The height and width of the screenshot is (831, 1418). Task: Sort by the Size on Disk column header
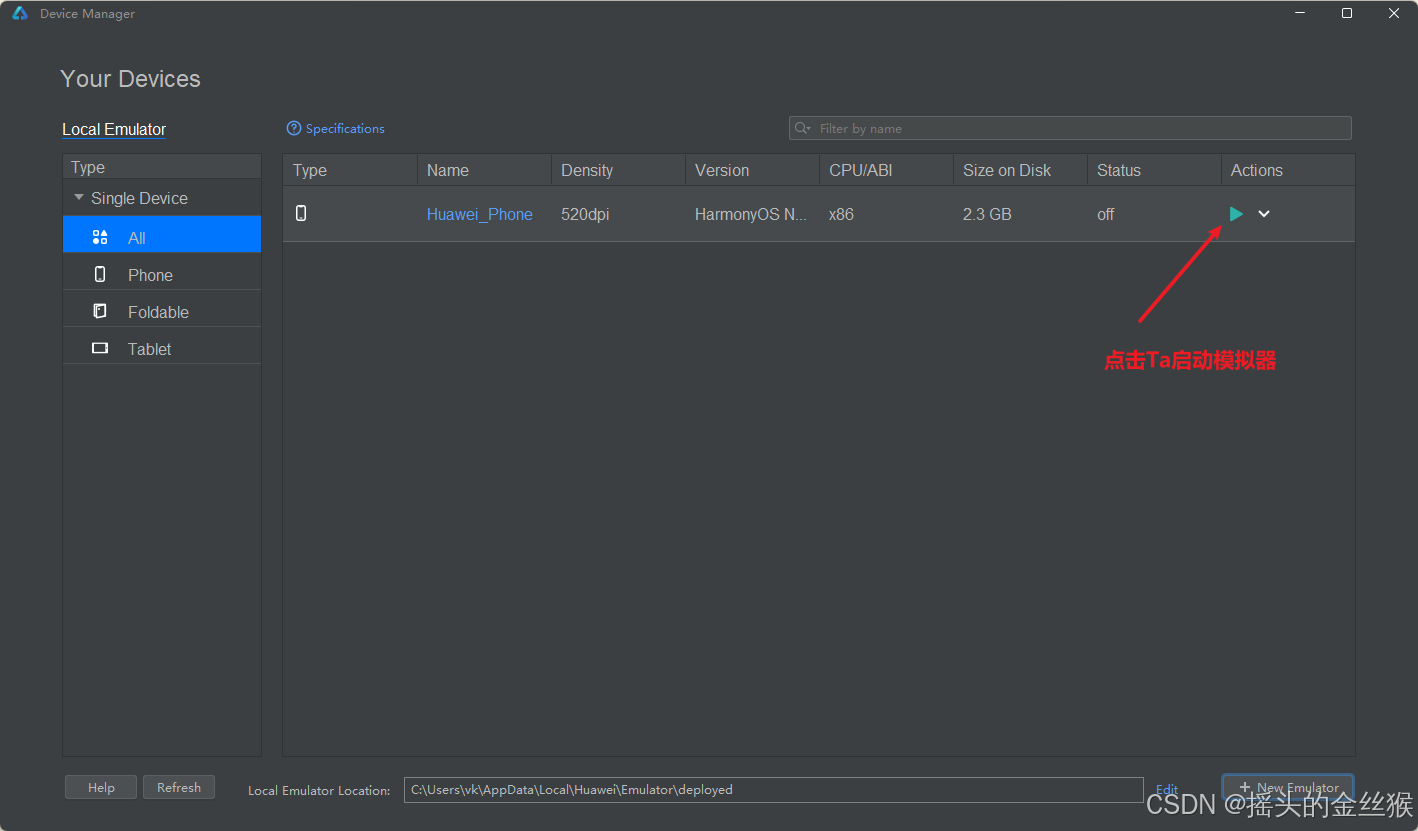(1020, 170)
